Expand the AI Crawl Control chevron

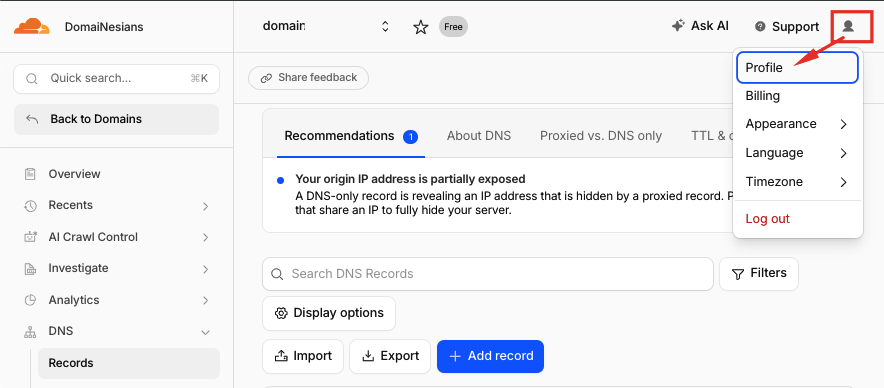point(206,238)
